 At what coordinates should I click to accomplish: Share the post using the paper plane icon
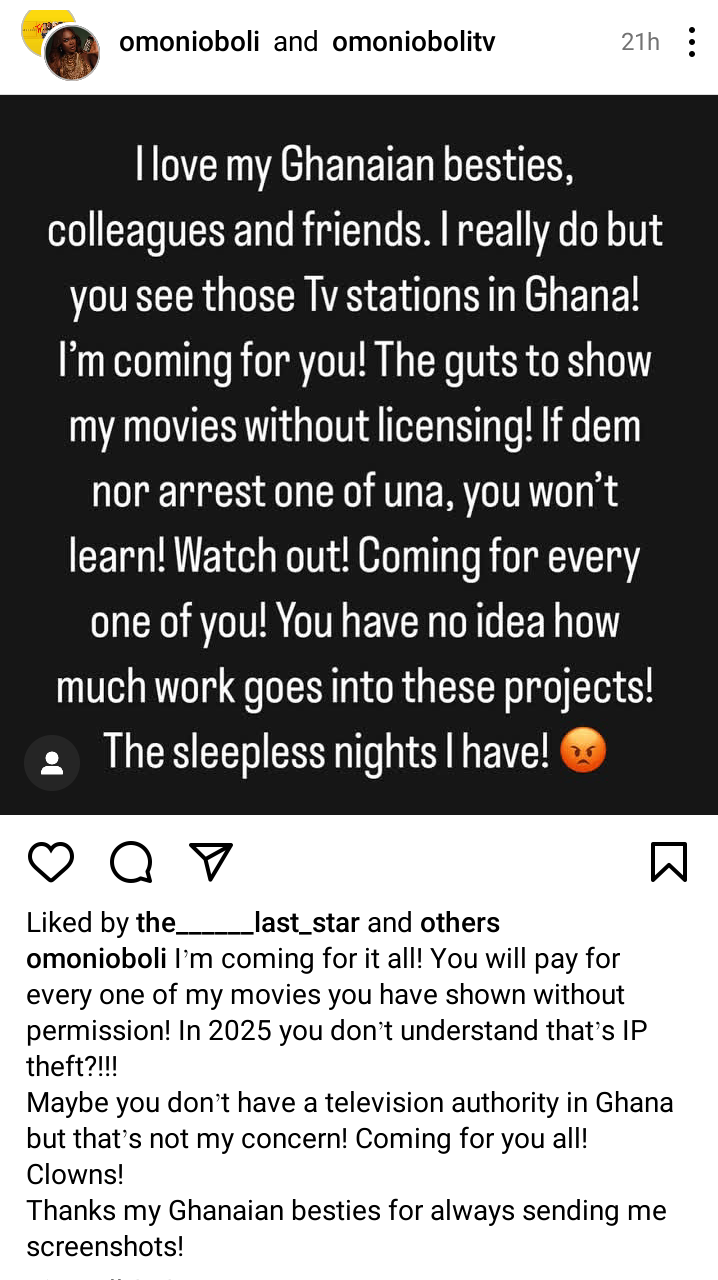tap(211, 861)
